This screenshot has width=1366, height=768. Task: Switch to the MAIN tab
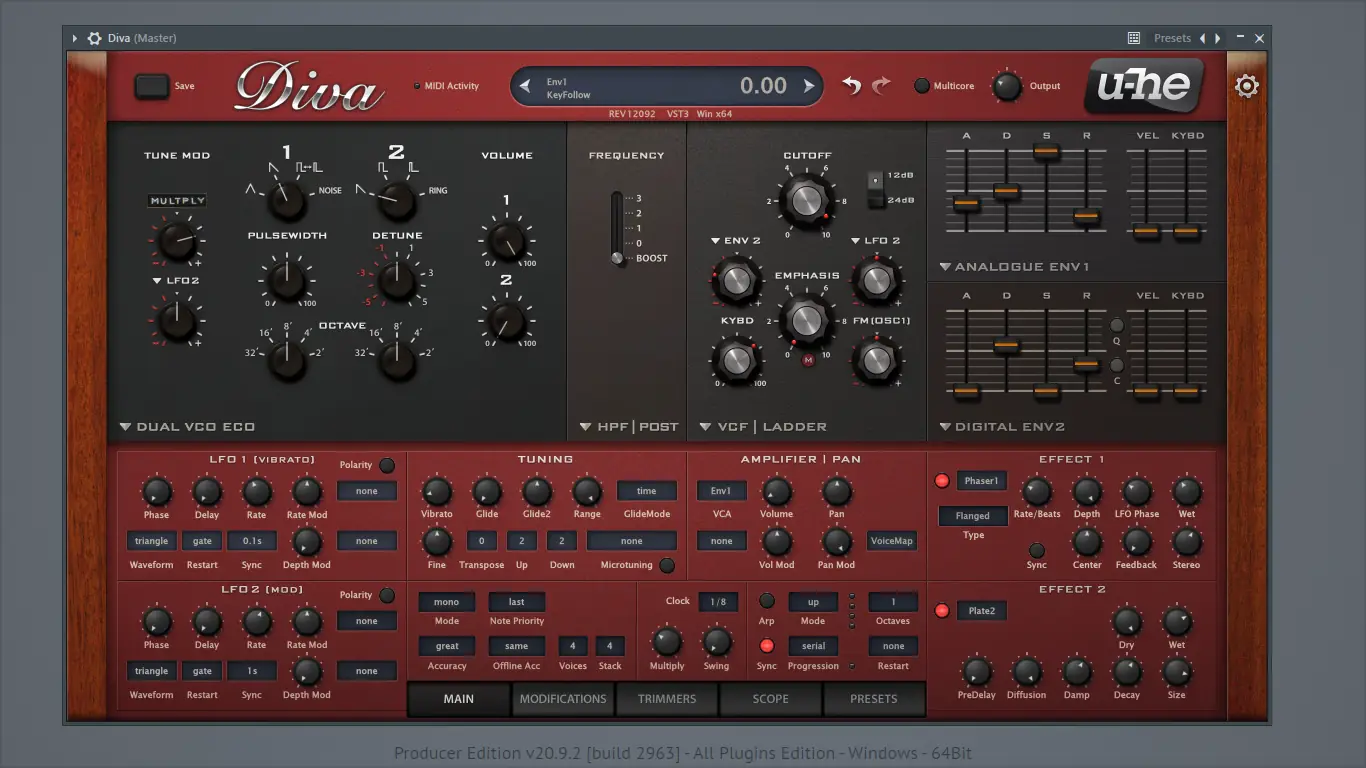(459, 699)
